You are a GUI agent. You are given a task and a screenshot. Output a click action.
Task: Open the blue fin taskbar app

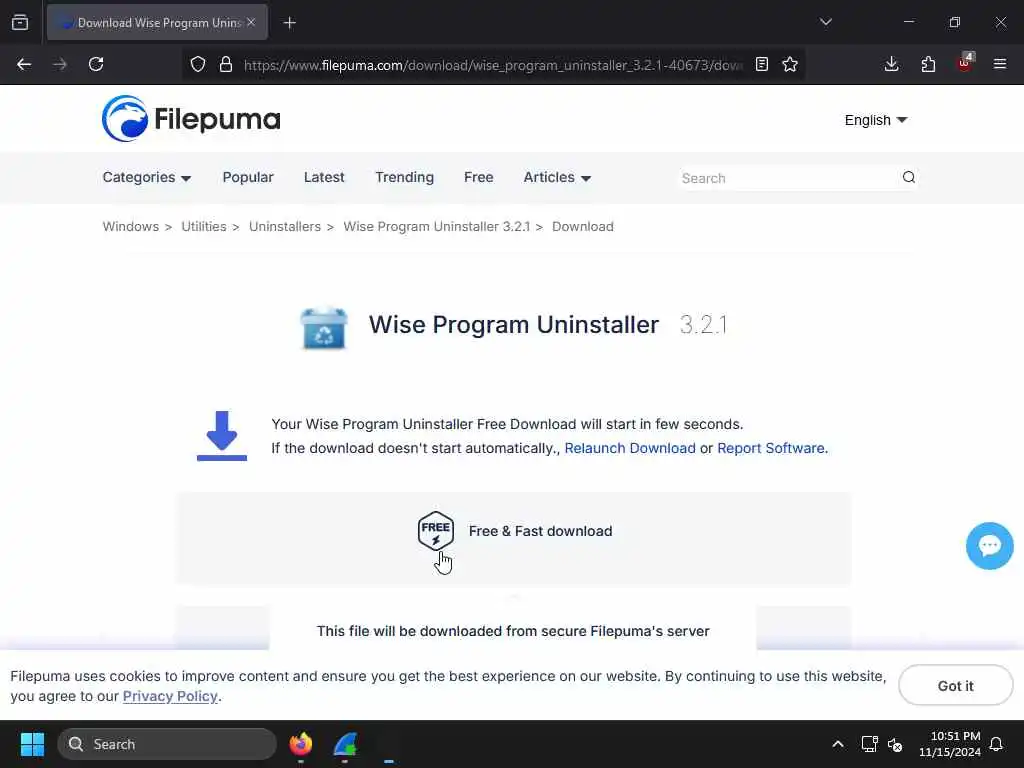(345, 744)
